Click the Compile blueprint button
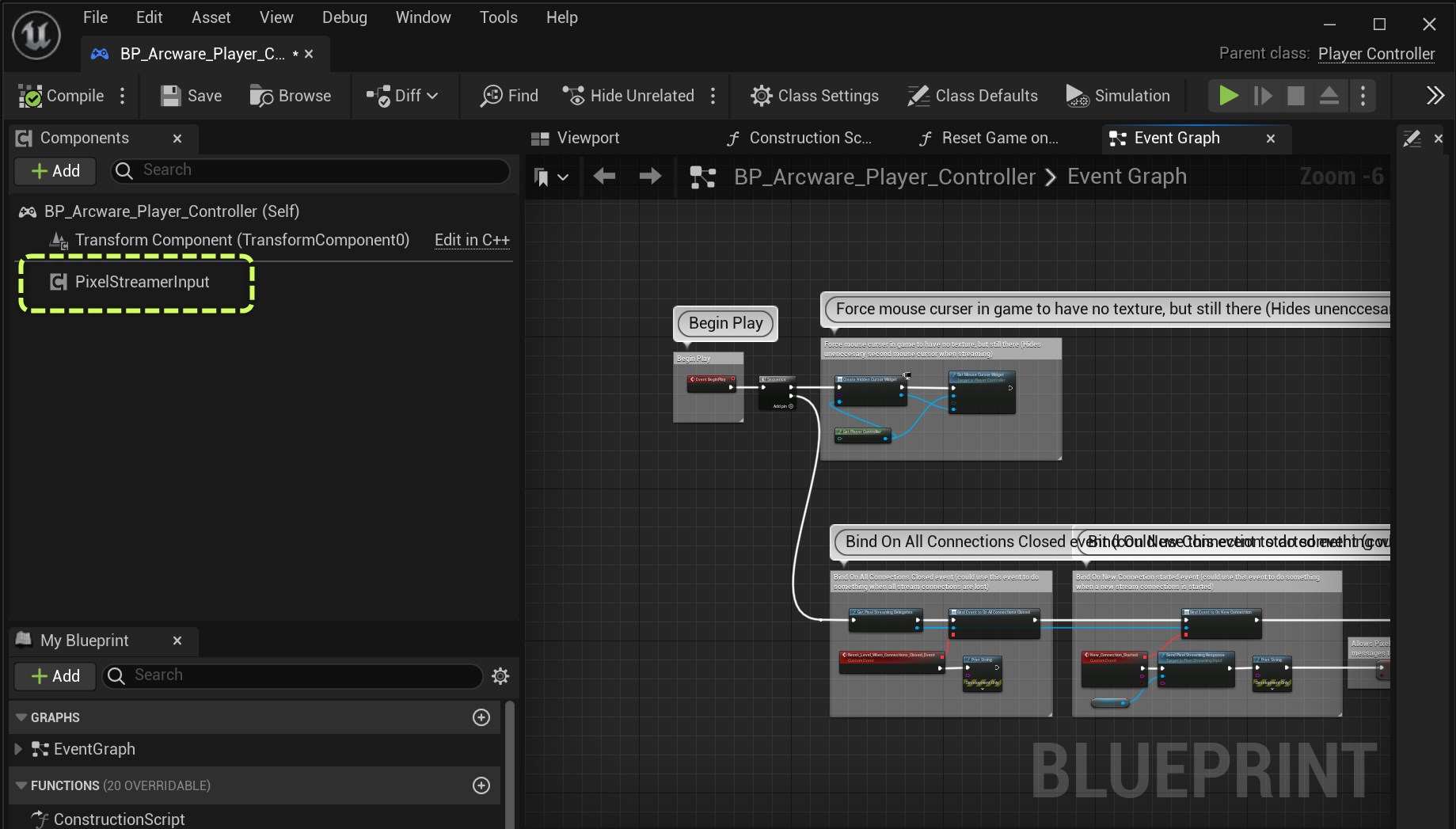1456x829 pixels. point(62,96)
